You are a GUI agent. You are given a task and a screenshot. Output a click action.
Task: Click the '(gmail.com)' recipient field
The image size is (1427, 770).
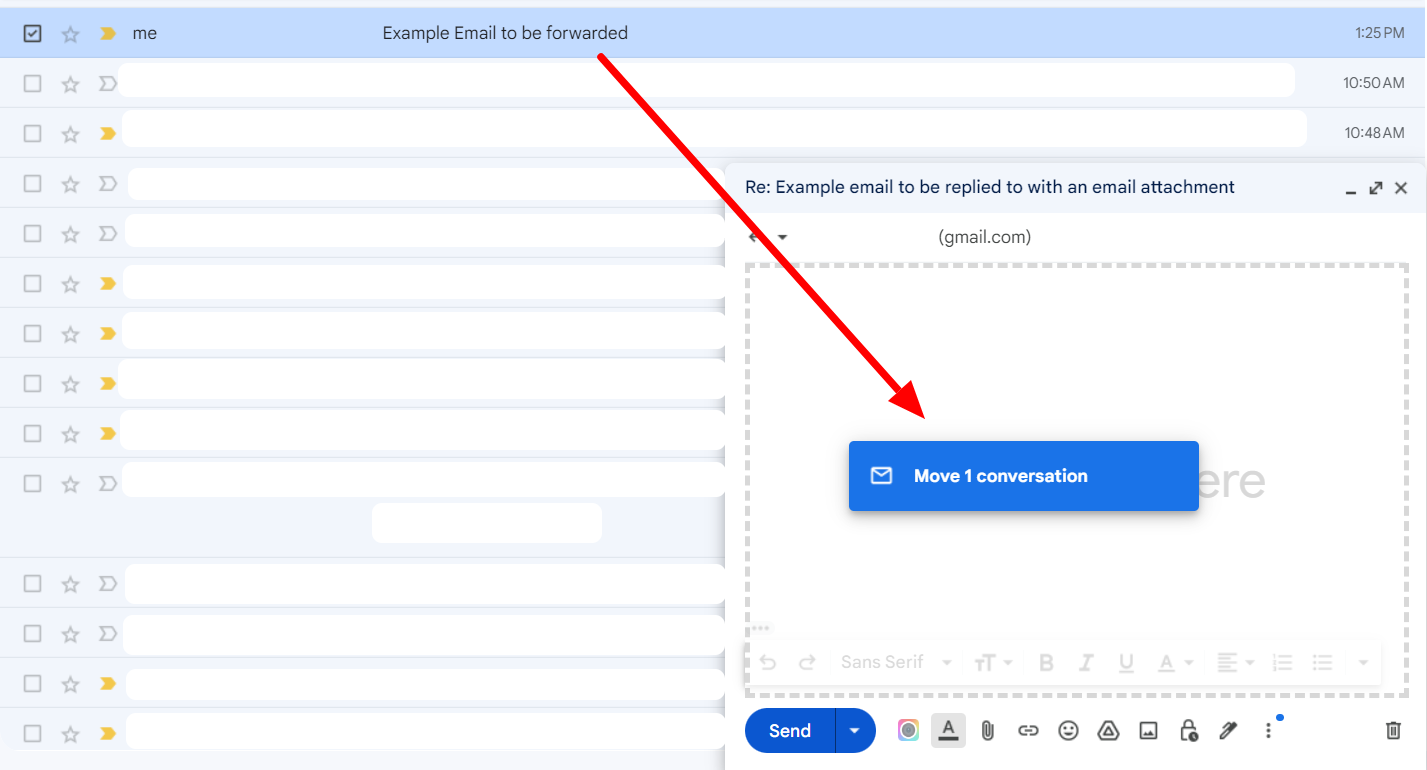coord(984,237)
